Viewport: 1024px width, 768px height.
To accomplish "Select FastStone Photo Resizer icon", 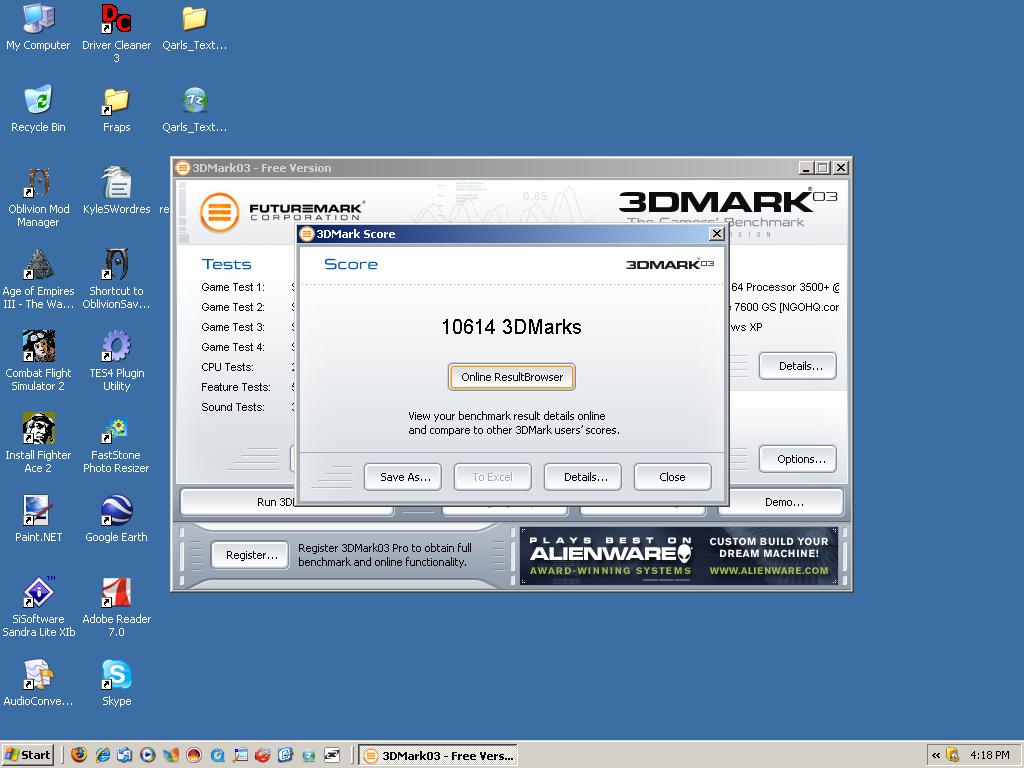I will coord(116,442).
